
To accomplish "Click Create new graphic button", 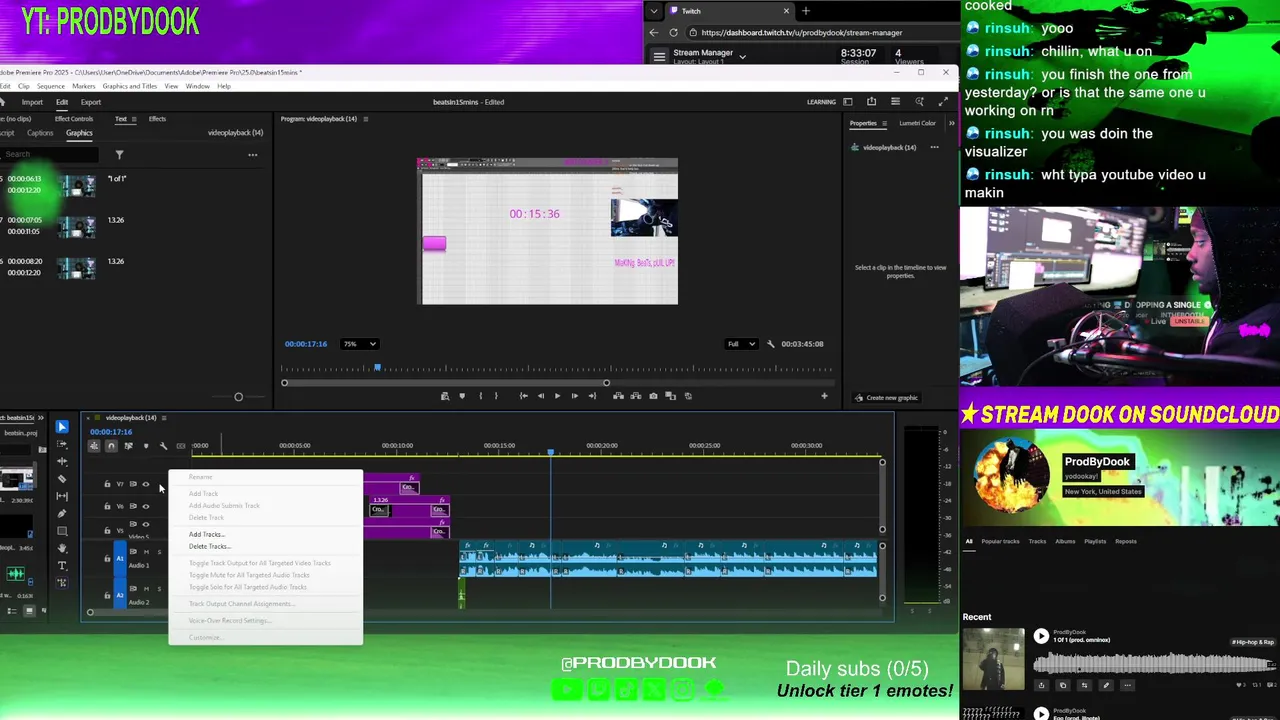I will click(886, 398).
